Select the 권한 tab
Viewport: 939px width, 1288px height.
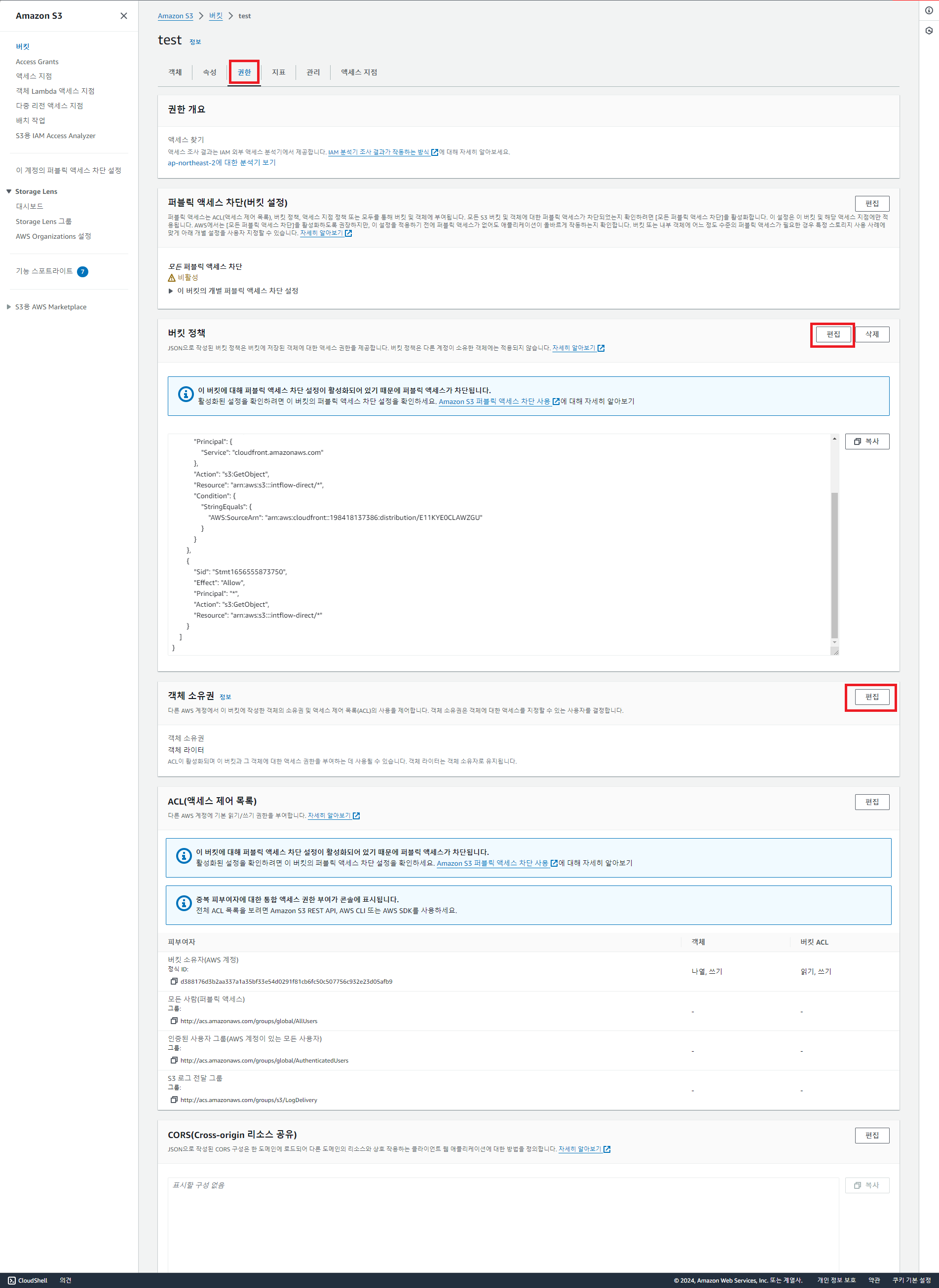(x=244, y=72)
